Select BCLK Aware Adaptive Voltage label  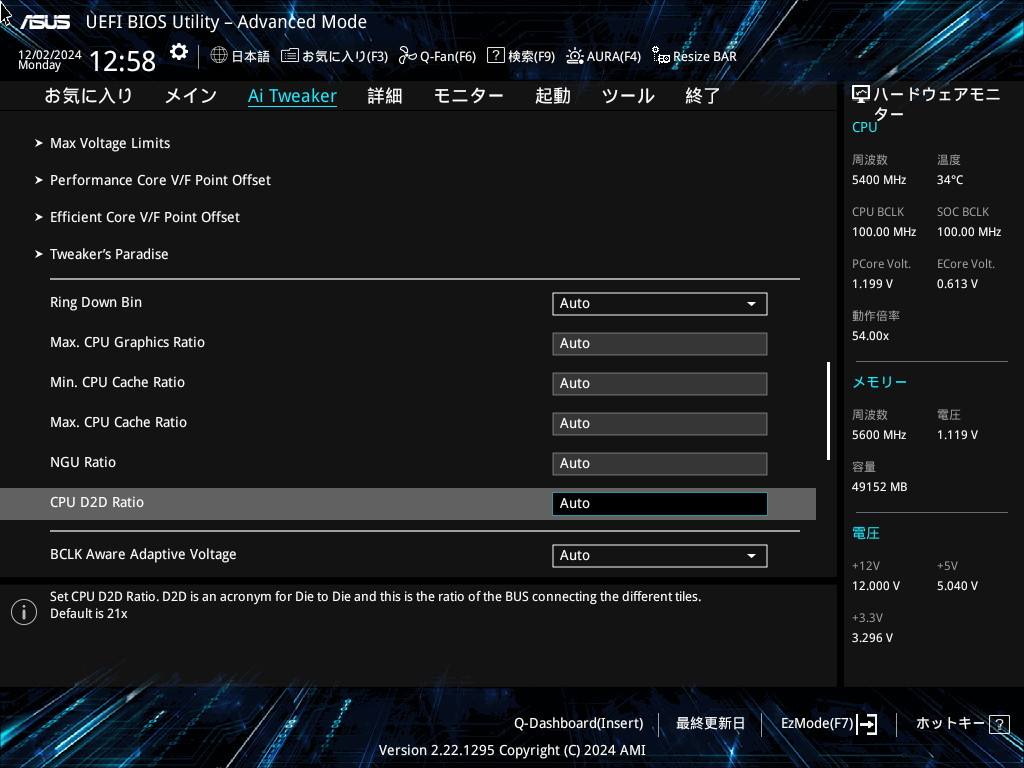coord(143,554)
